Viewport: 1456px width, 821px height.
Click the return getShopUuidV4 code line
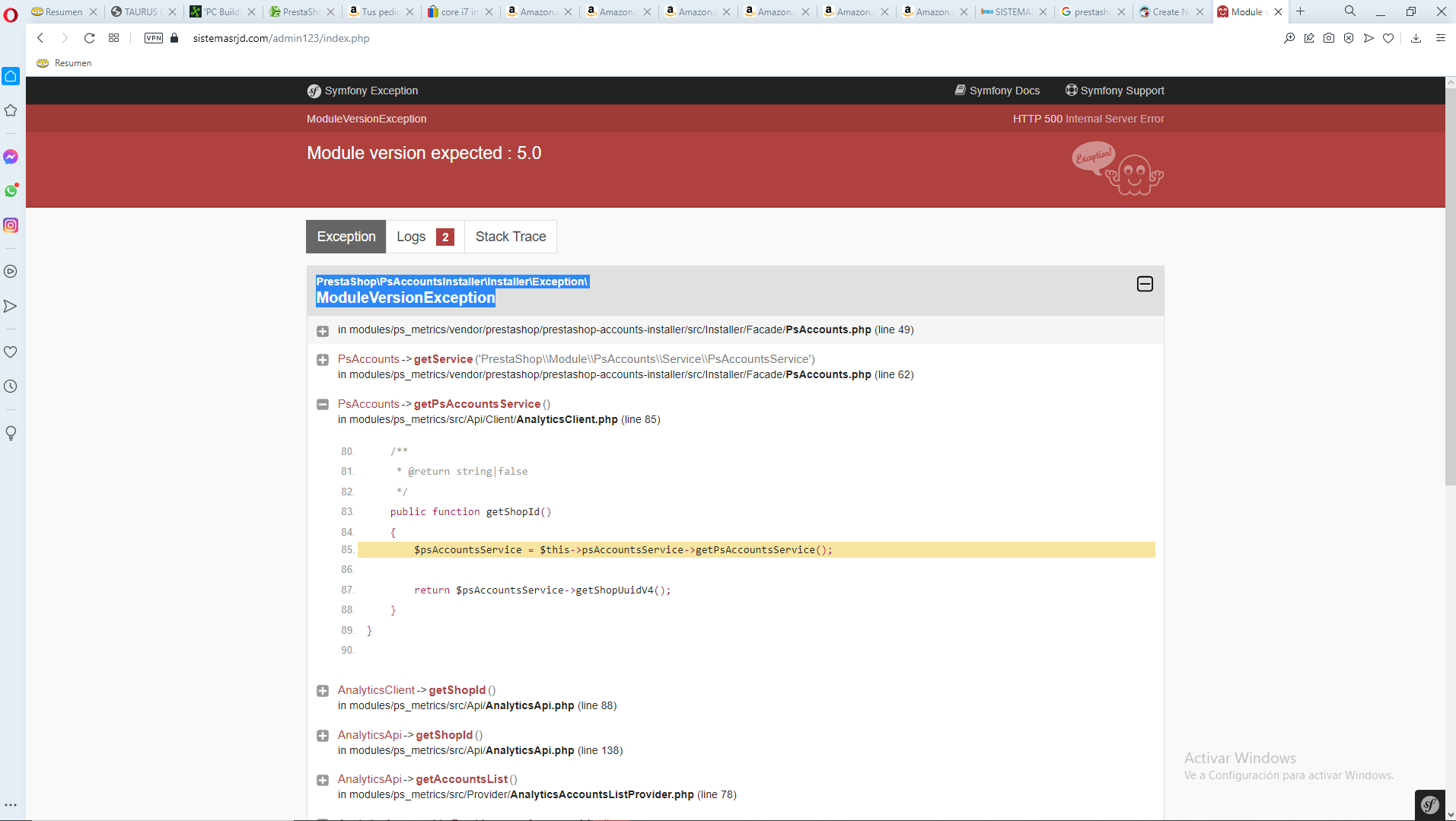pyautogui.click(x=542, y=590)
